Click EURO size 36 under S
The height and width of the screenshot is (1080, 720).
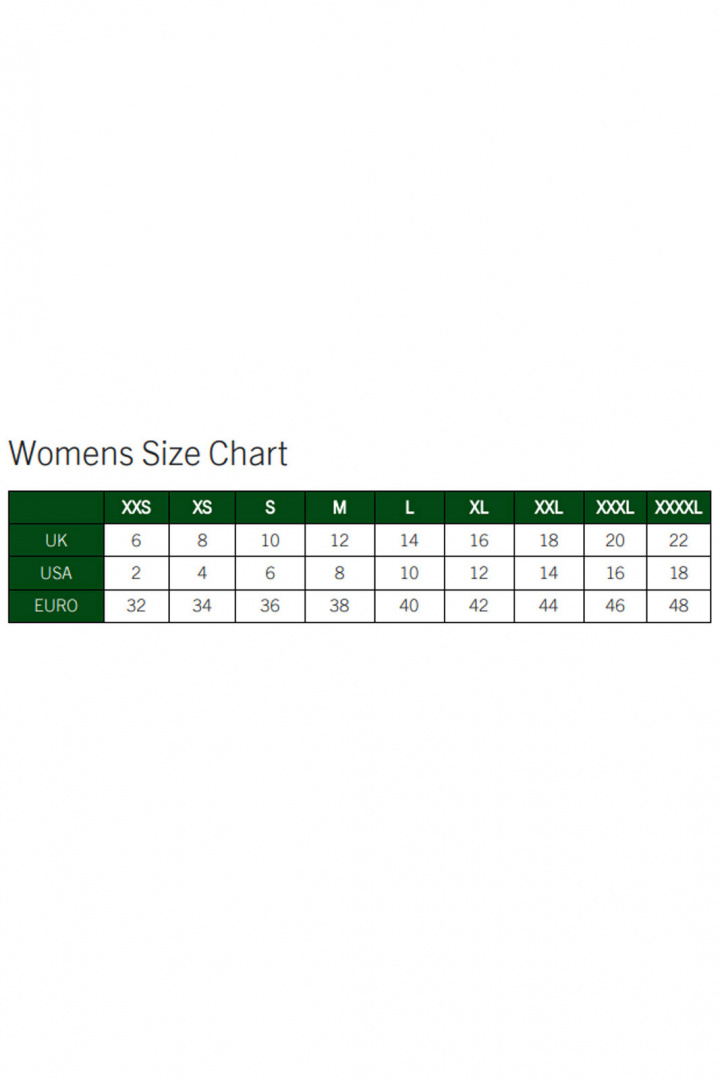pos(270,606)
